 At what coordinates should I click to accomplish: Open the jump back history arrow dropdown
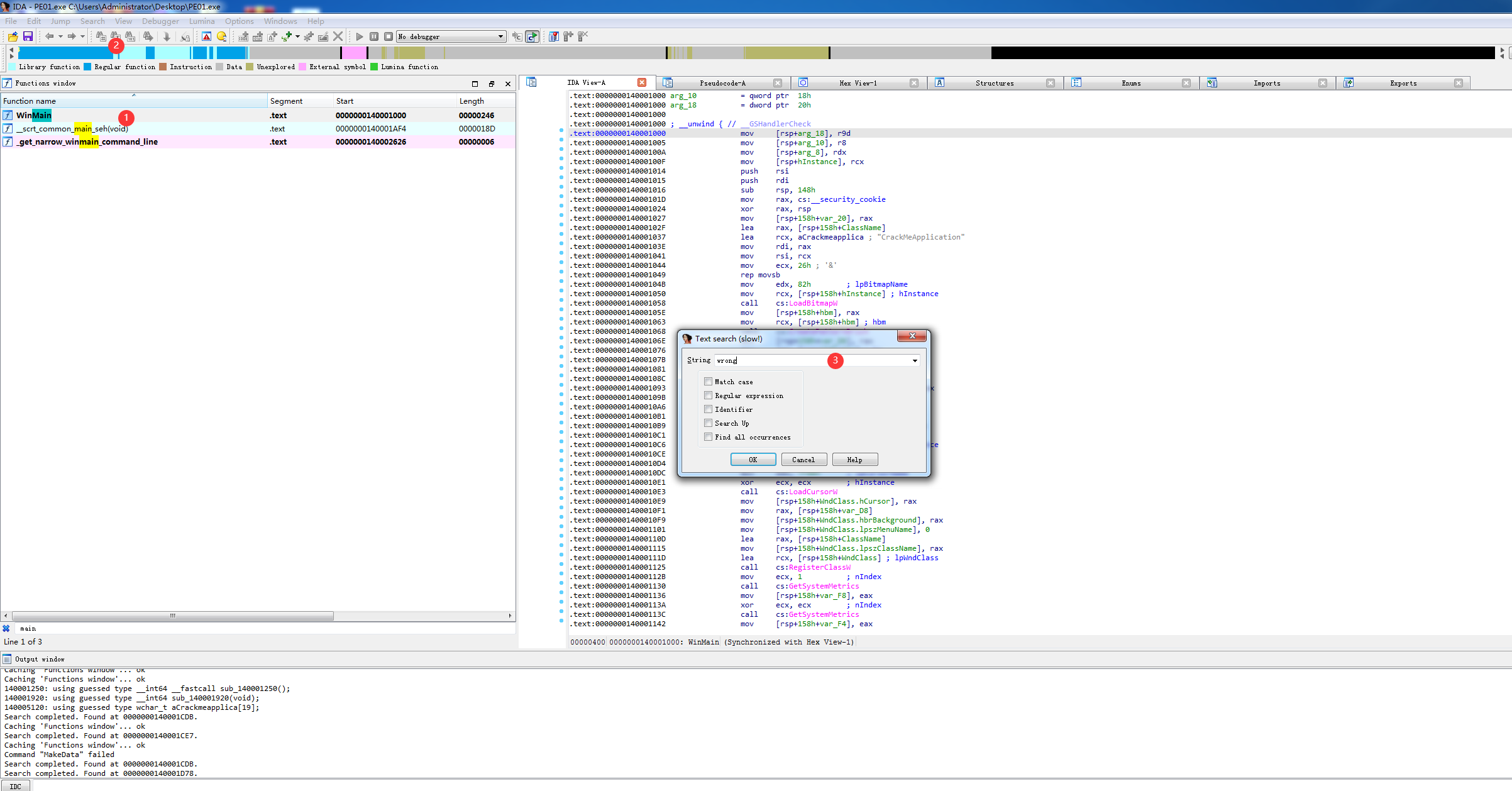[60, 36]
